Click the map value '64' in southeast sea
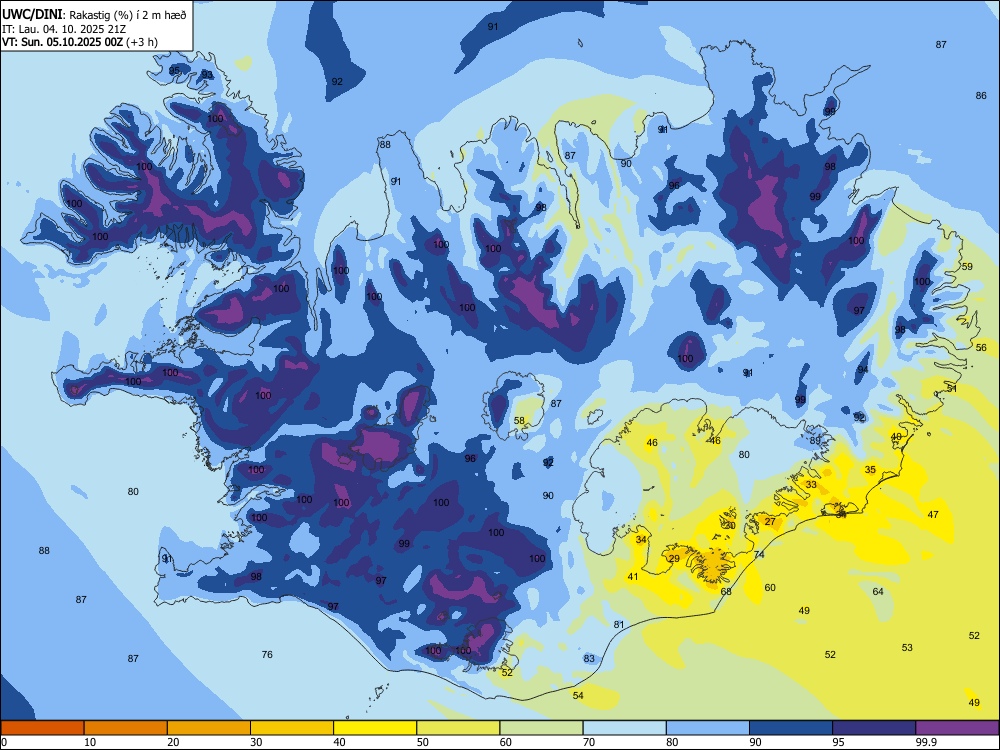 878,592
